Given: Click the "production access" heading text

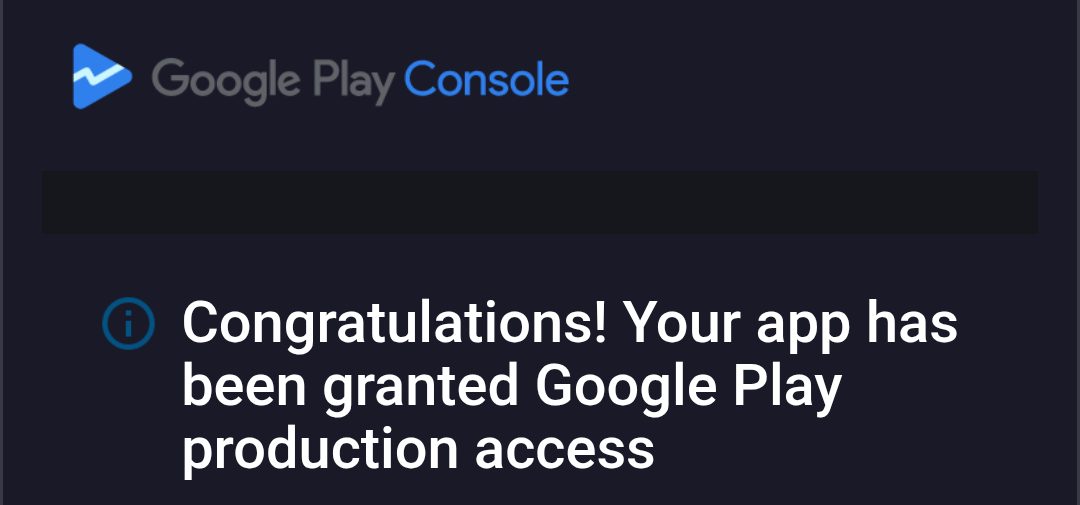Looking at the screenshot, I should click(418, 450).
